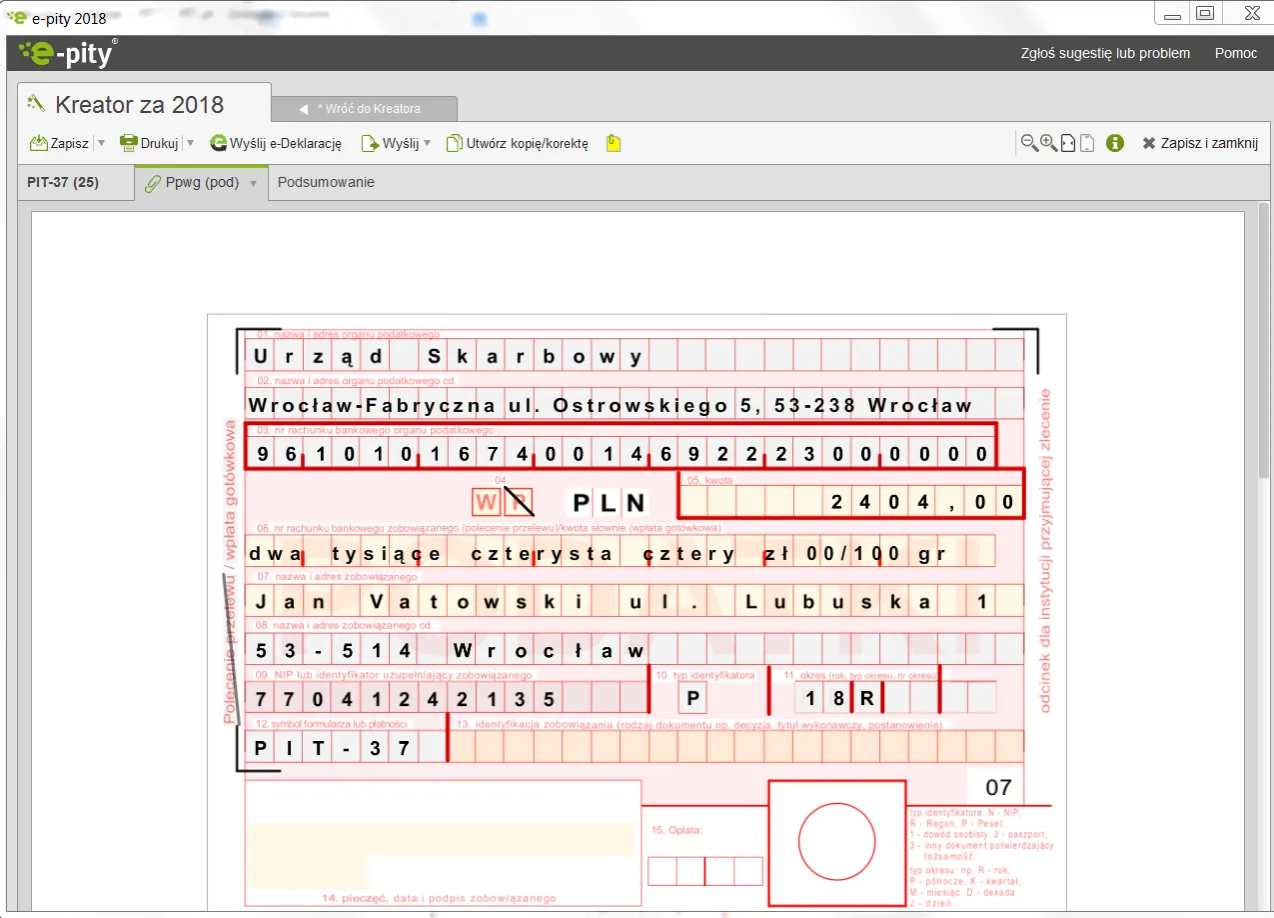Viewport: 1274px width, 918px height.
Task: Click the Zapisz save icon
Action: pyautogui.click(x=39, y=143)
